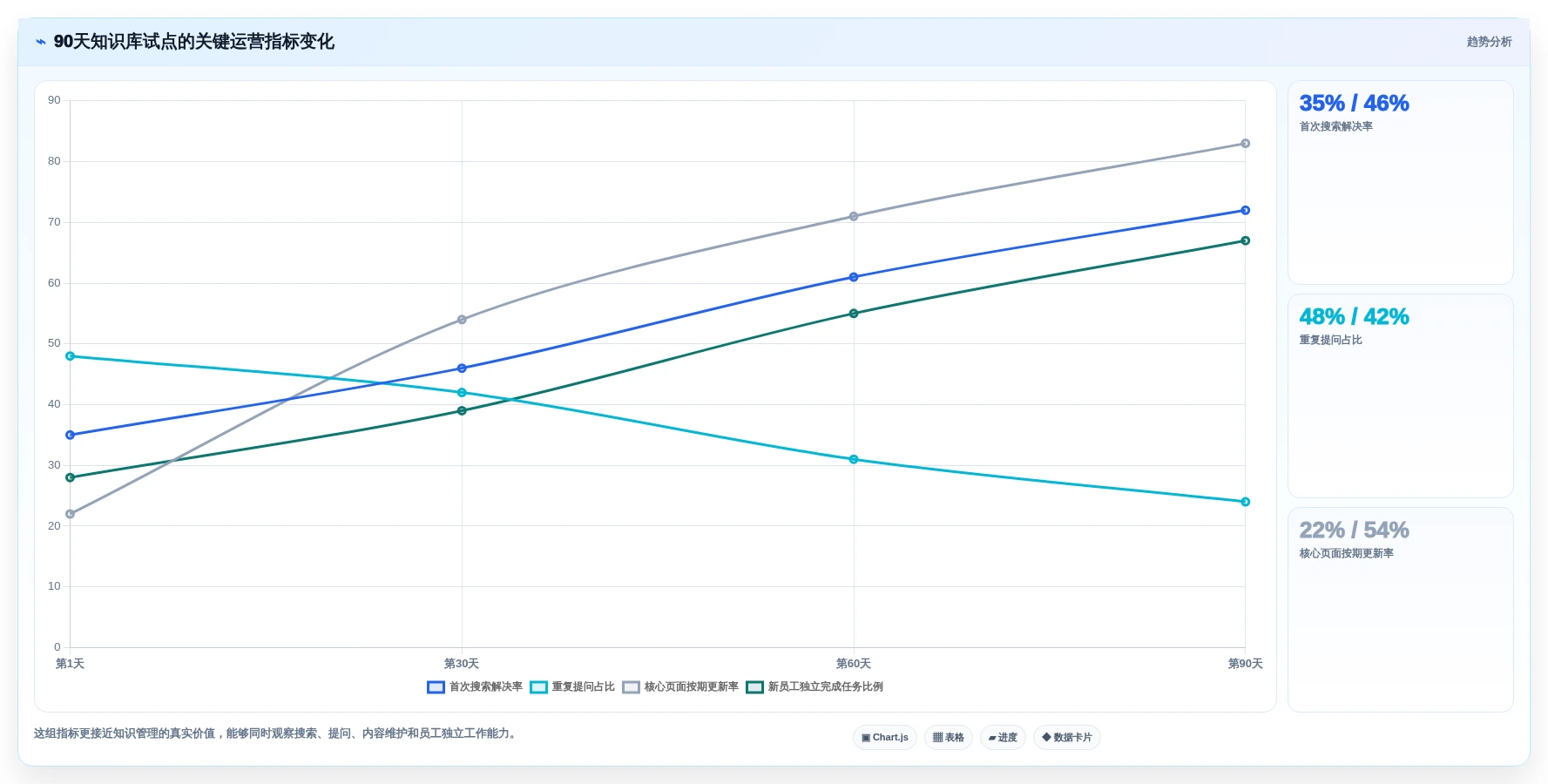
Task: Click 新员工独立完成任务比例 point at 第90天
Action: [1245, 240]
